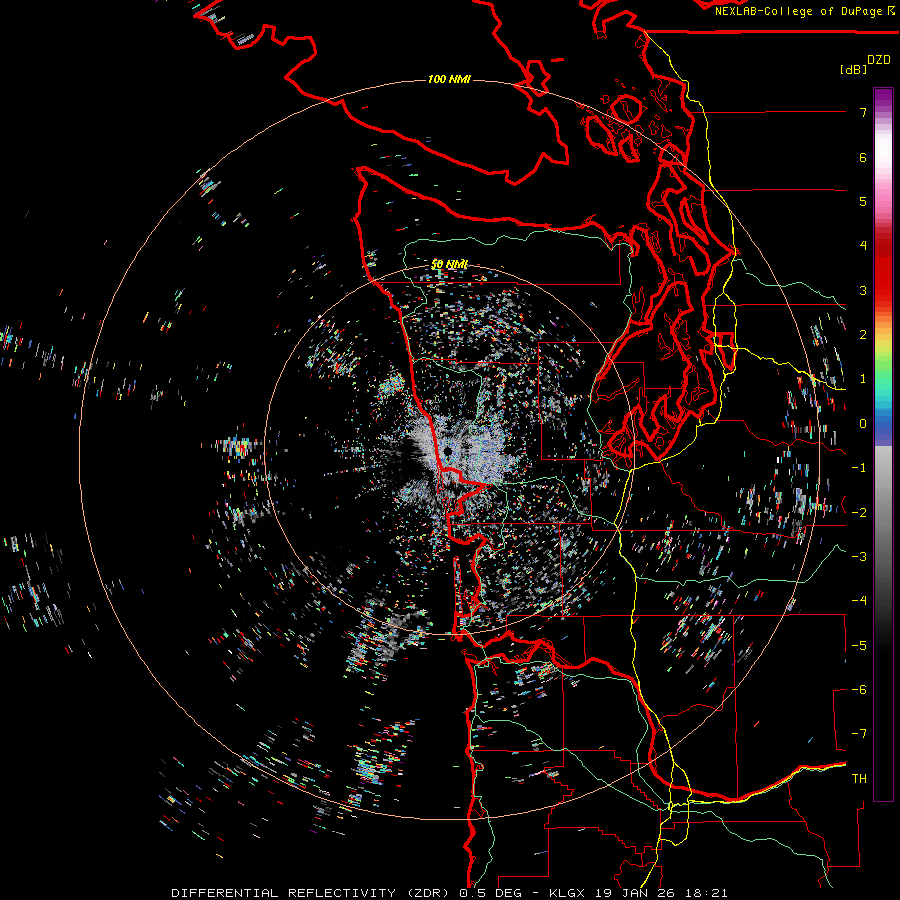Click the [dB] unit label
Screen dimensions: 900x900
[x=853, y=69]
